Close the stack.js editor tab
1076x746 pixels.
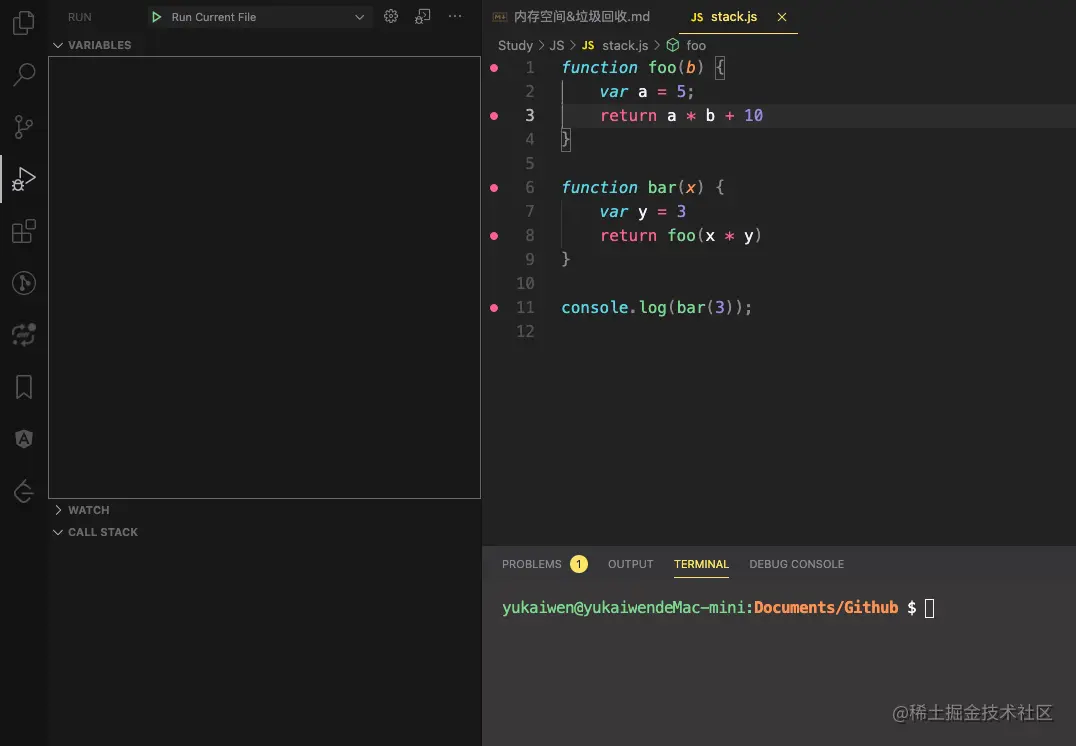782,17
